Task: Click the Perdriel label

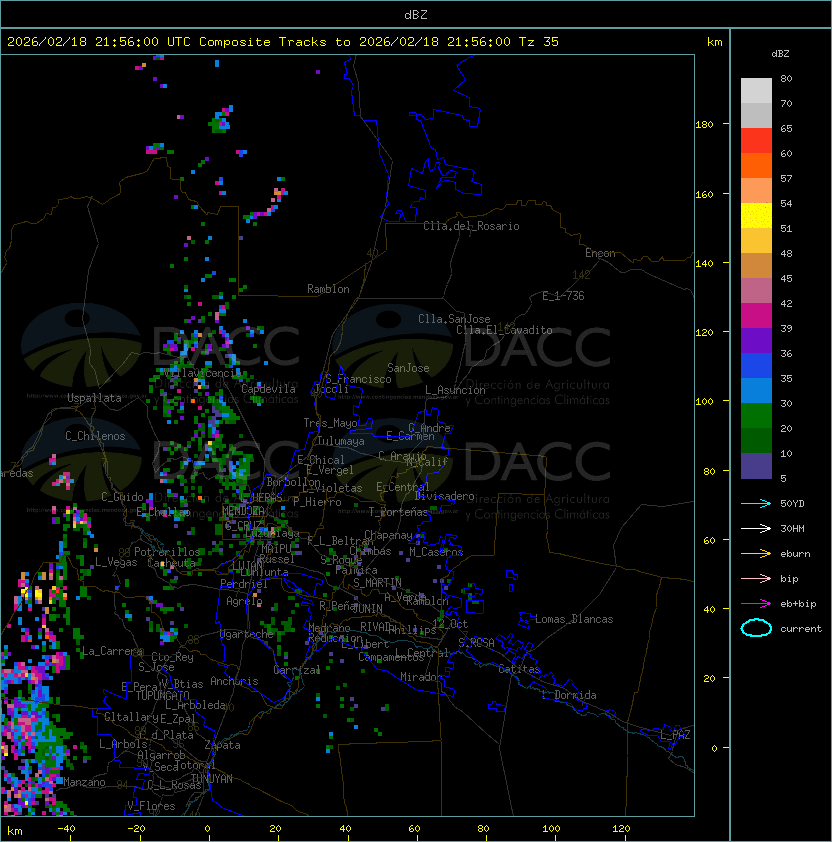Action: point(244,584)
